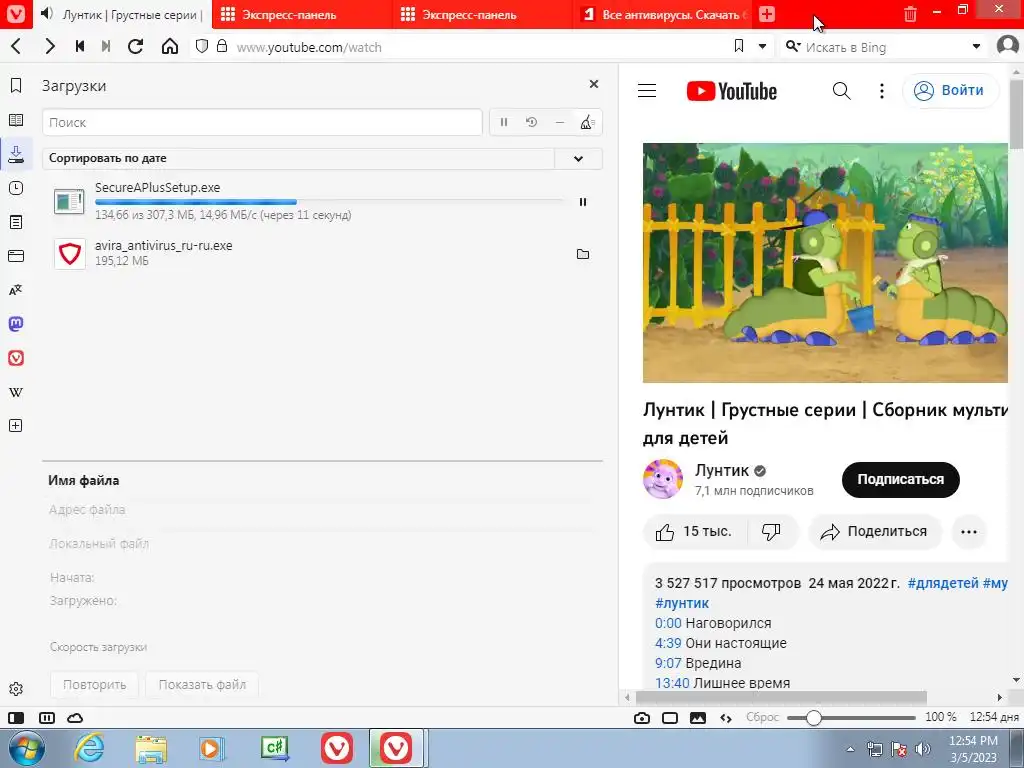This screenshot has height=768, width=1024.
Task: Pause SecureAPlusSetup.exe download
Action: 583,202
